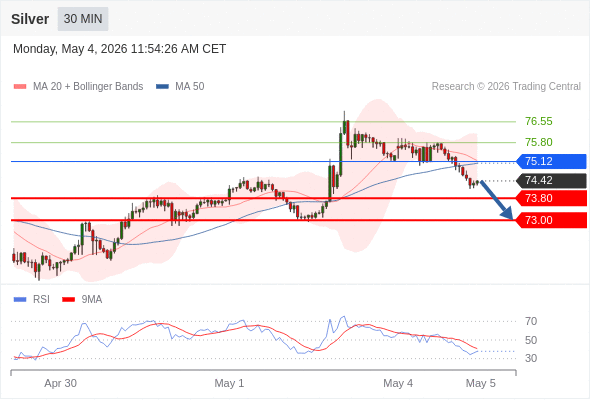Click the 30 MIN timeframe button

click(83, 19)
